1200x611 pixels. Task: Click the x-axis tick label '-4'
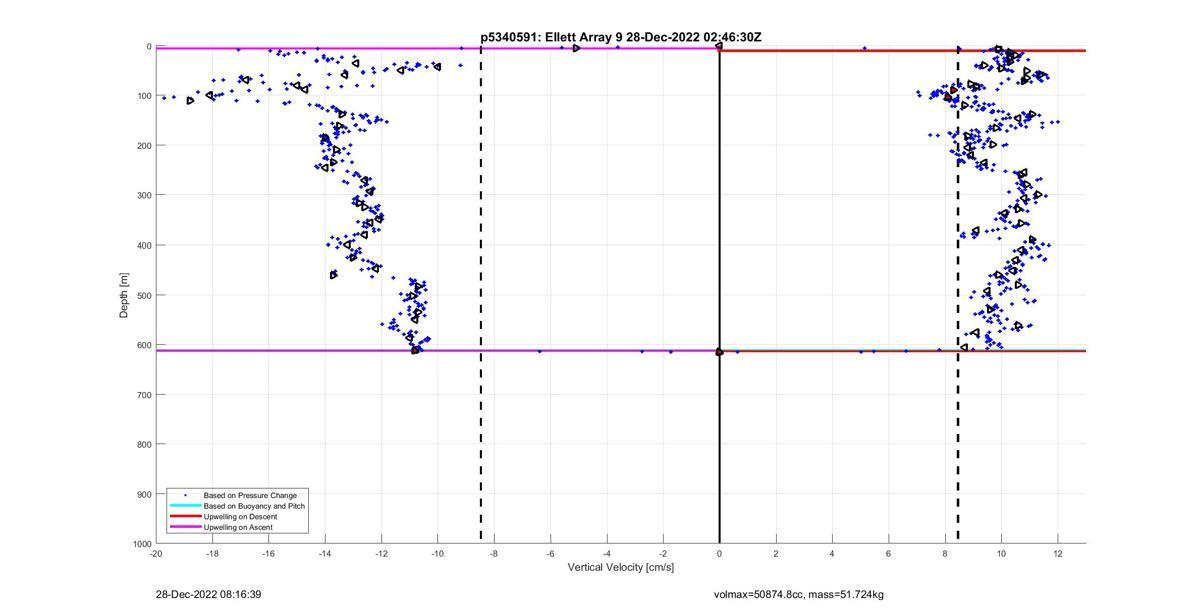[606, 553]
